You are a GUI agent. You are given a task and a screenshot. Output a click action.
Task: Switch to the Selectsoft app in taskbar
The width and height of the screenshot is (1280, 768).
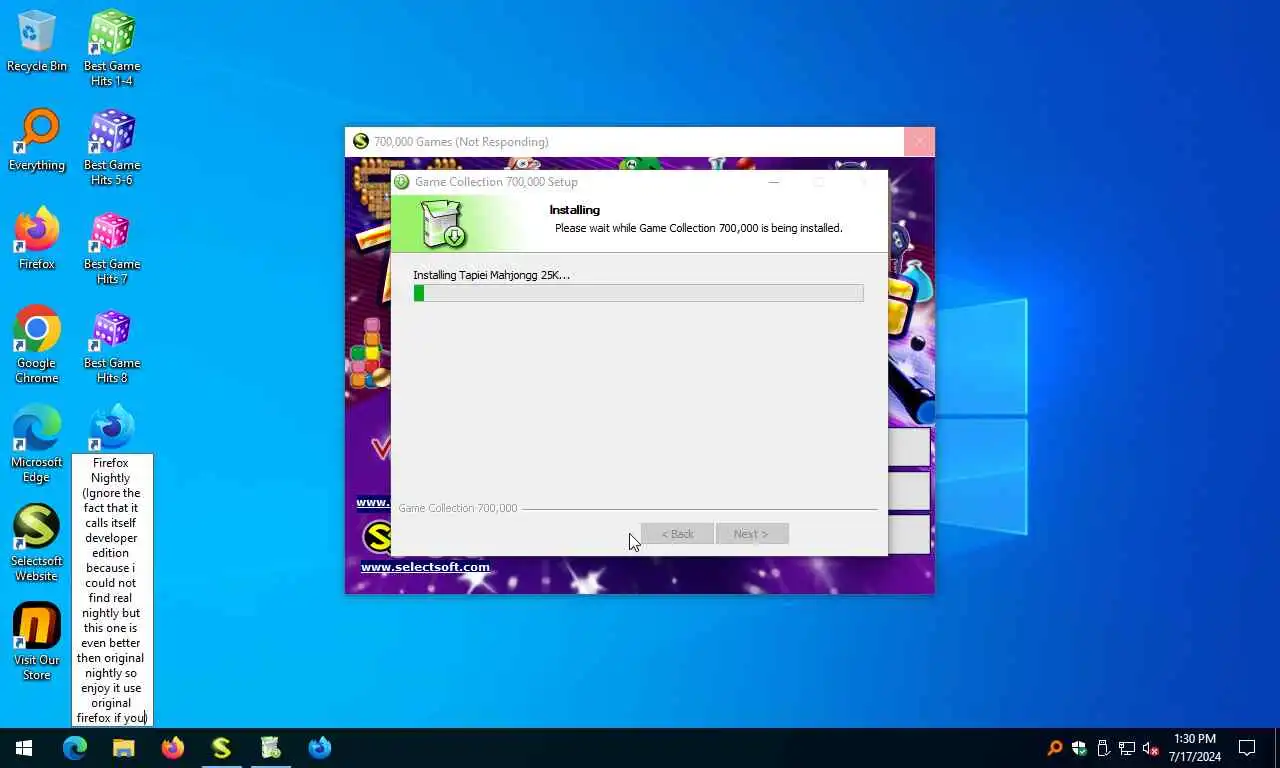(x=221, y=748)
